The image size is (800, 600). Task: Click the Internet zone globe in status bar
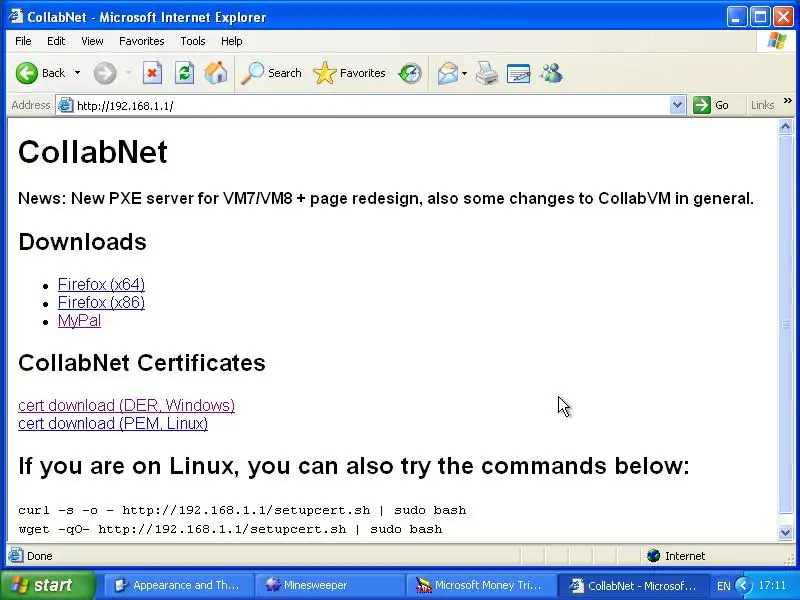[x=654, y=556]
